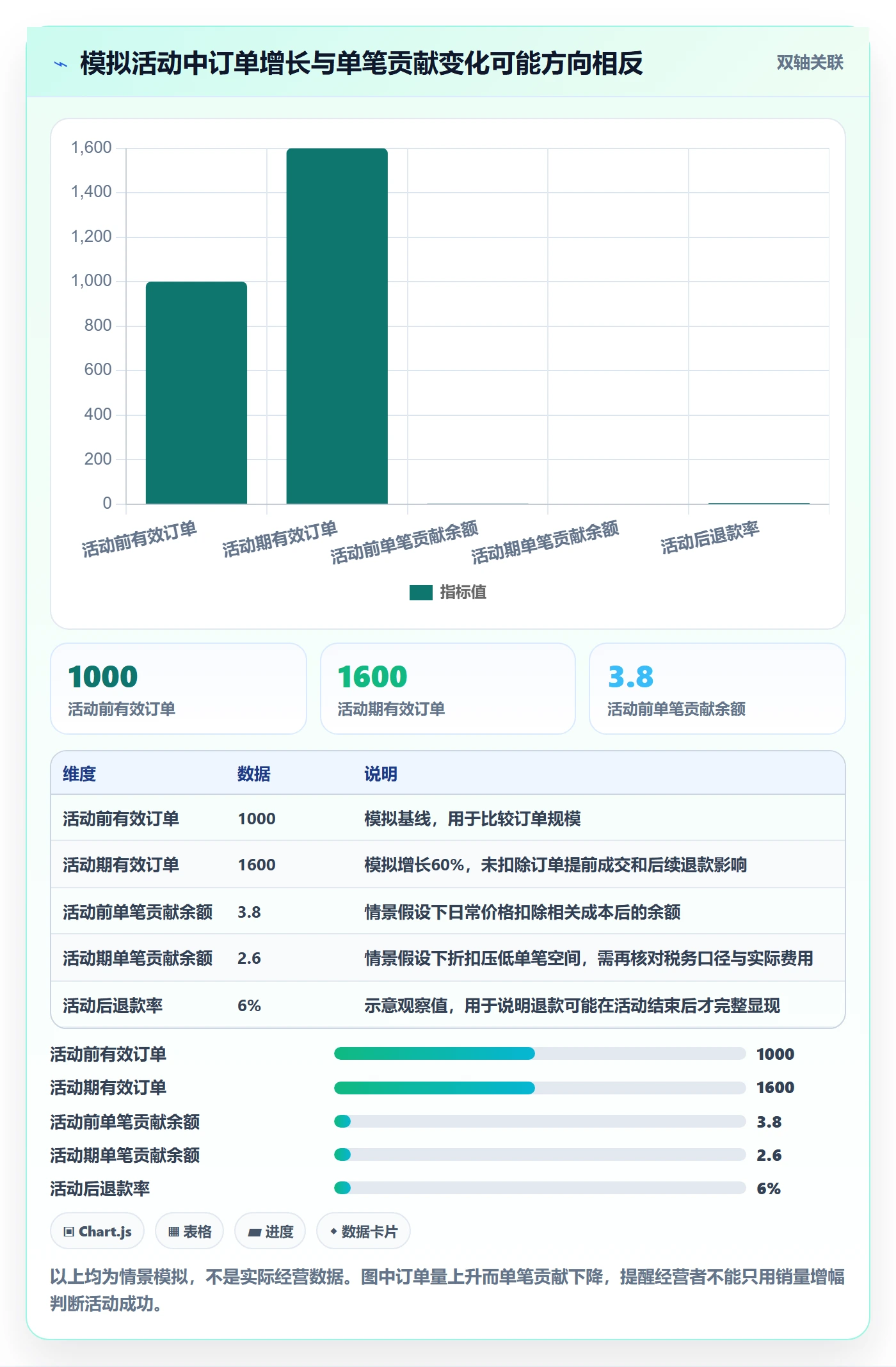The height and width of the screenshot is (1367, 896).
Task: Select the 1600 value in the table
Action: pos(257,865)
